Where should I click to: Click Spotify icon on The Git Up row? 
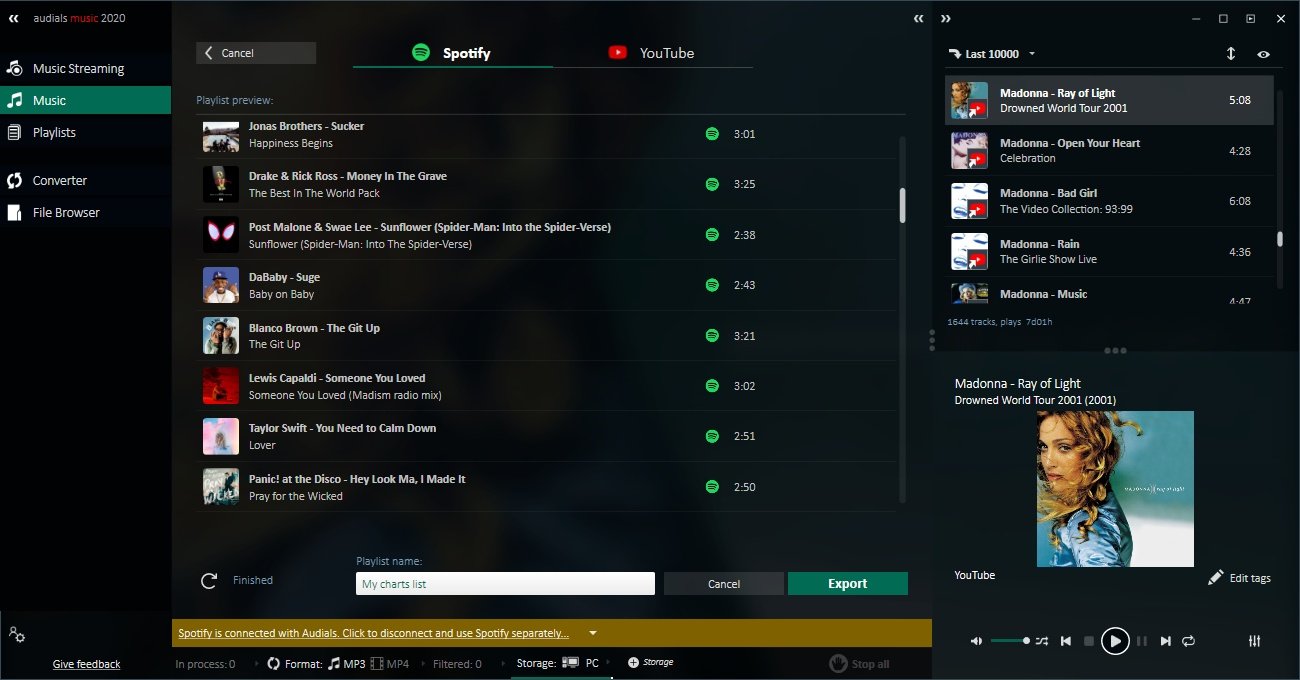(x=712, y=336)
